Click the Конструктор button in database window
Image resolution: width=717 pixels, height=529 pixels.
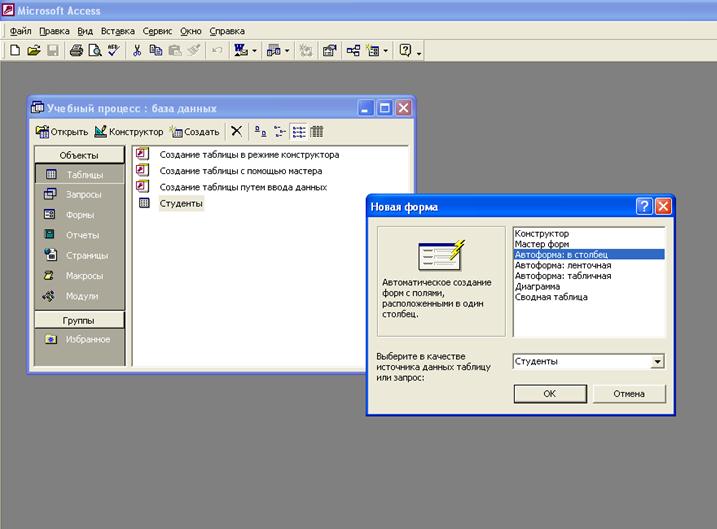point(128,132)
